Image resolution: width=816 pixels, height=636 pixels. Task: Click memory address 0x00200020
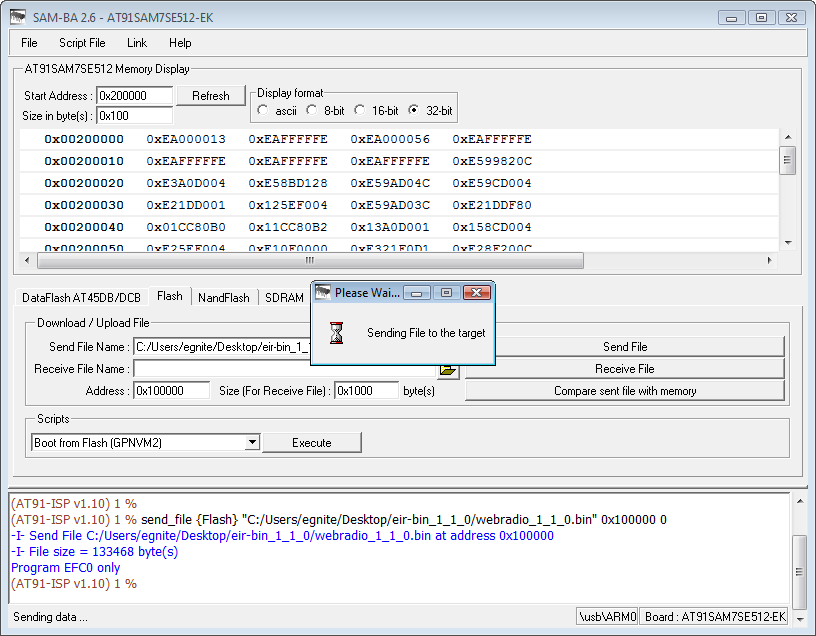(x=84, y=183)
